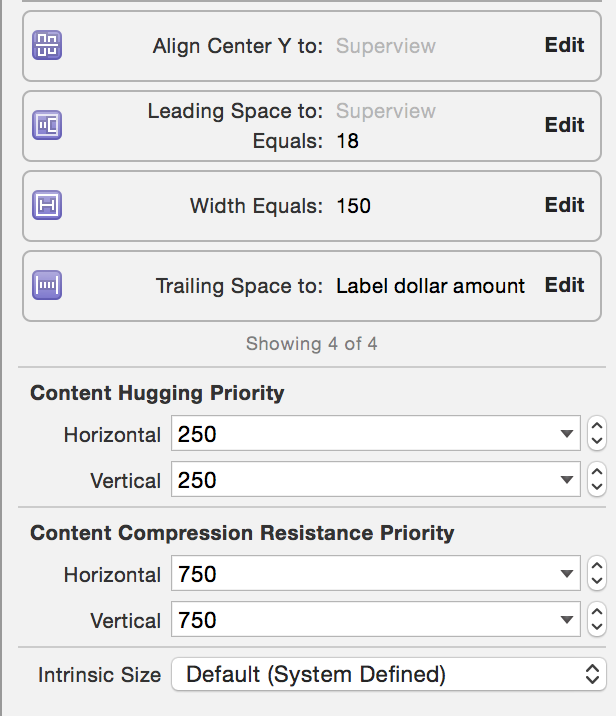Click the Trailing Space constraint icon
616x716 pixels.
point(48,285)
